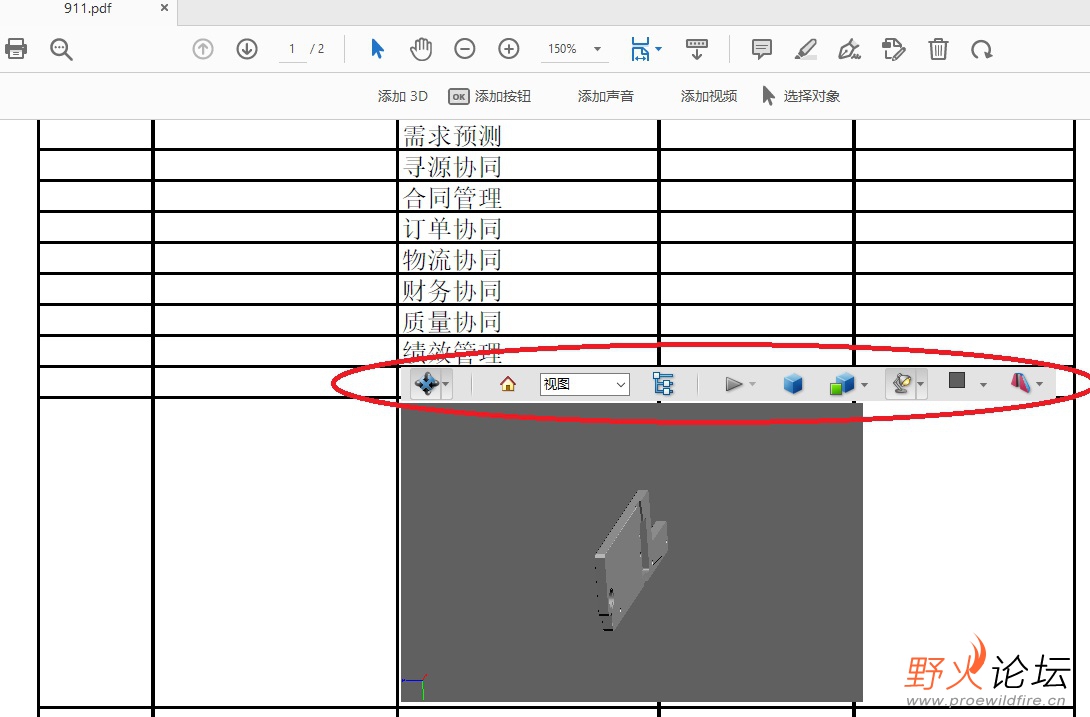Click the delete trash icon
Image resolution: width=1090 pixels, height=717 pixels.
[938, 49]
